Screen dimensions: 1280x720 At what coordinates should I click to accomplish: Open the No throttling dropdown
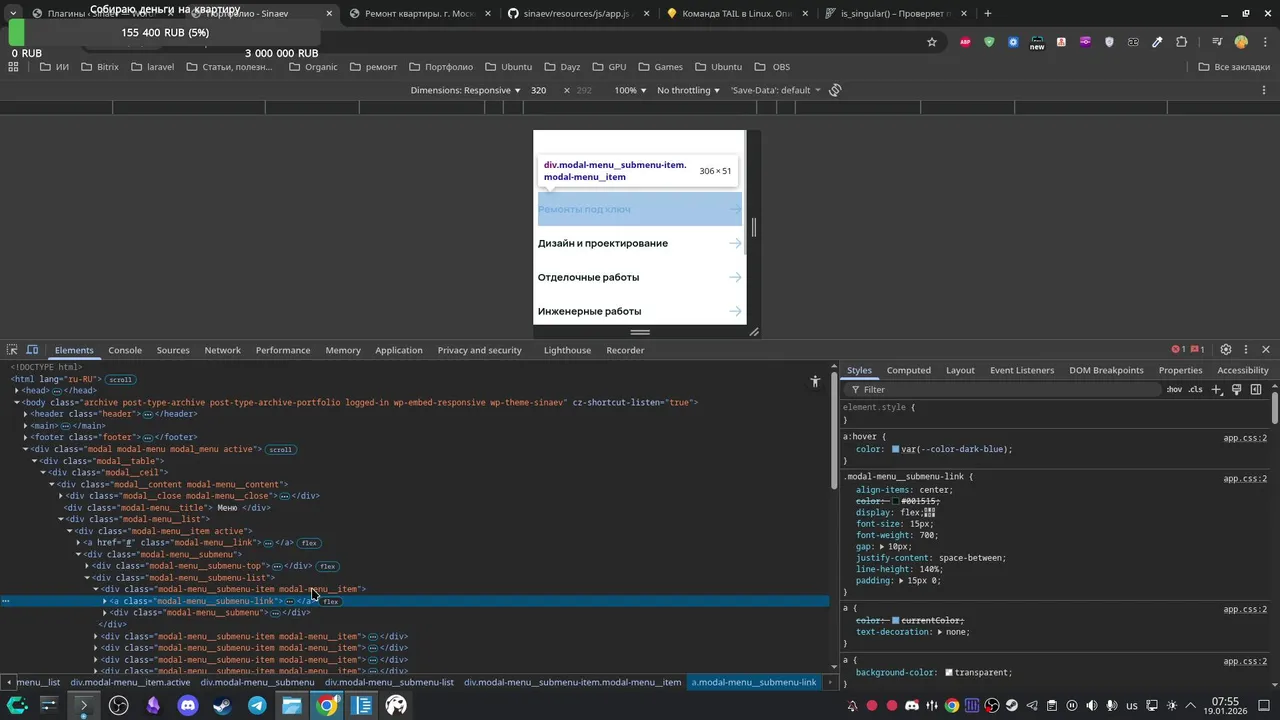tap(688, 90)
